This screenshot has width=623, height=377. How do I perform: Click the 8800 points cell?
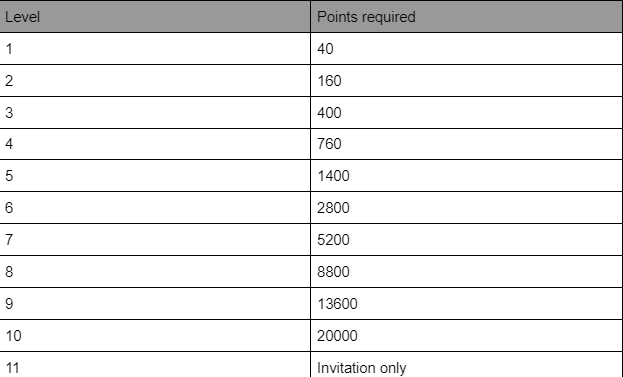pyautogui.click(x=466, y=271)
